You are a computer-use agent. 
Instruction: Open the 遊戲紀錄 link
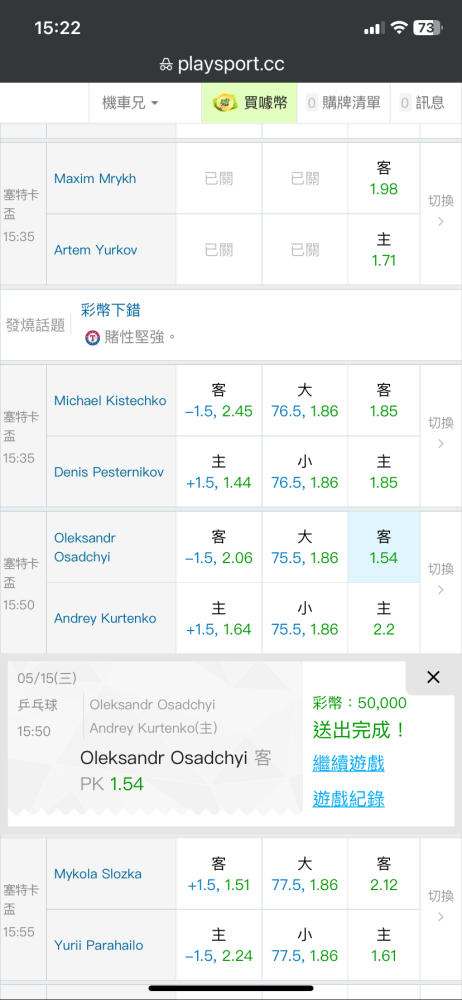tap(348, 798)
